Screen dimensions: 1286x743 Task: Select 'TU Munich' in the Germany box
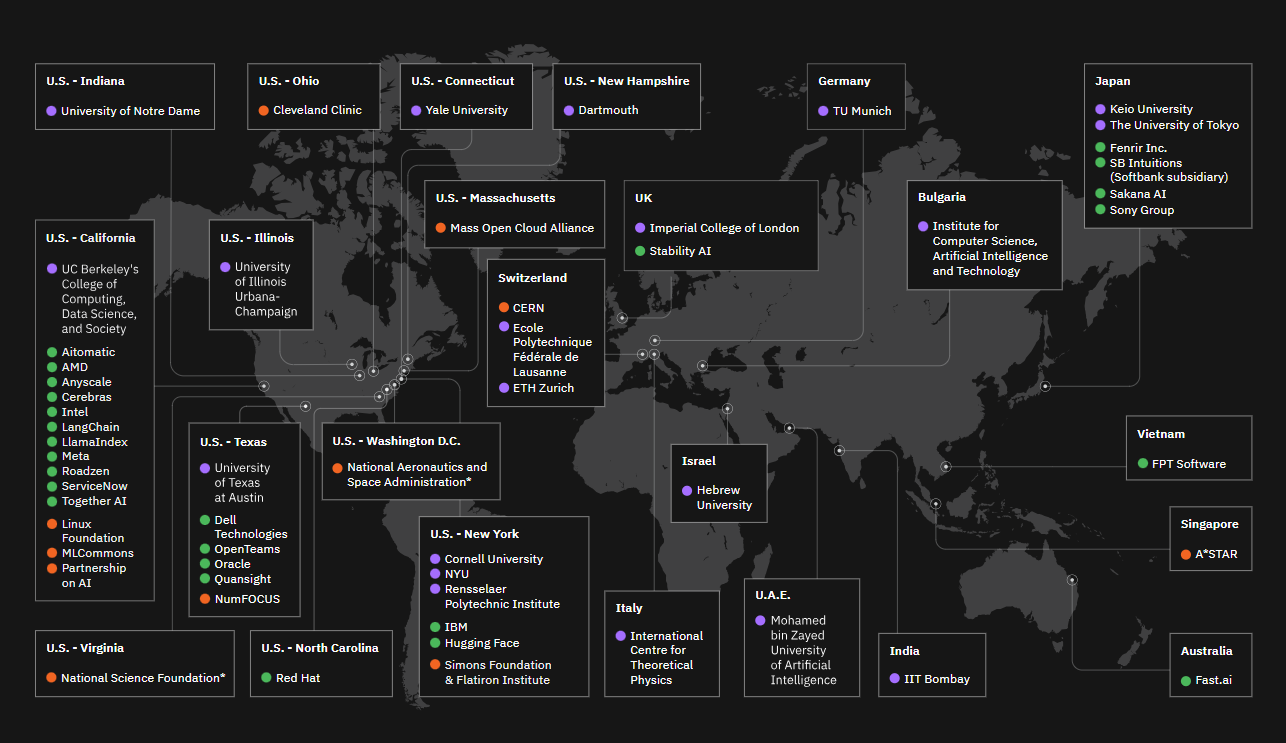862,111
